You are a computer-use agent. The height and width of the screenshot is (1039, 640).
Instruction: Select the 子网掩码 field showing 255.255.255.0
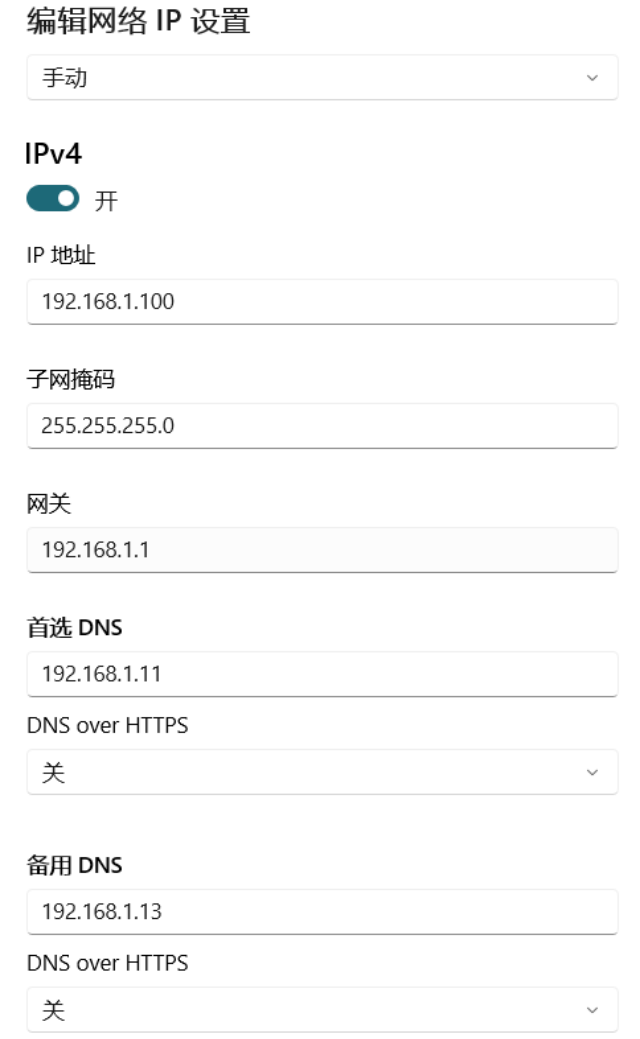click(322, 425)
